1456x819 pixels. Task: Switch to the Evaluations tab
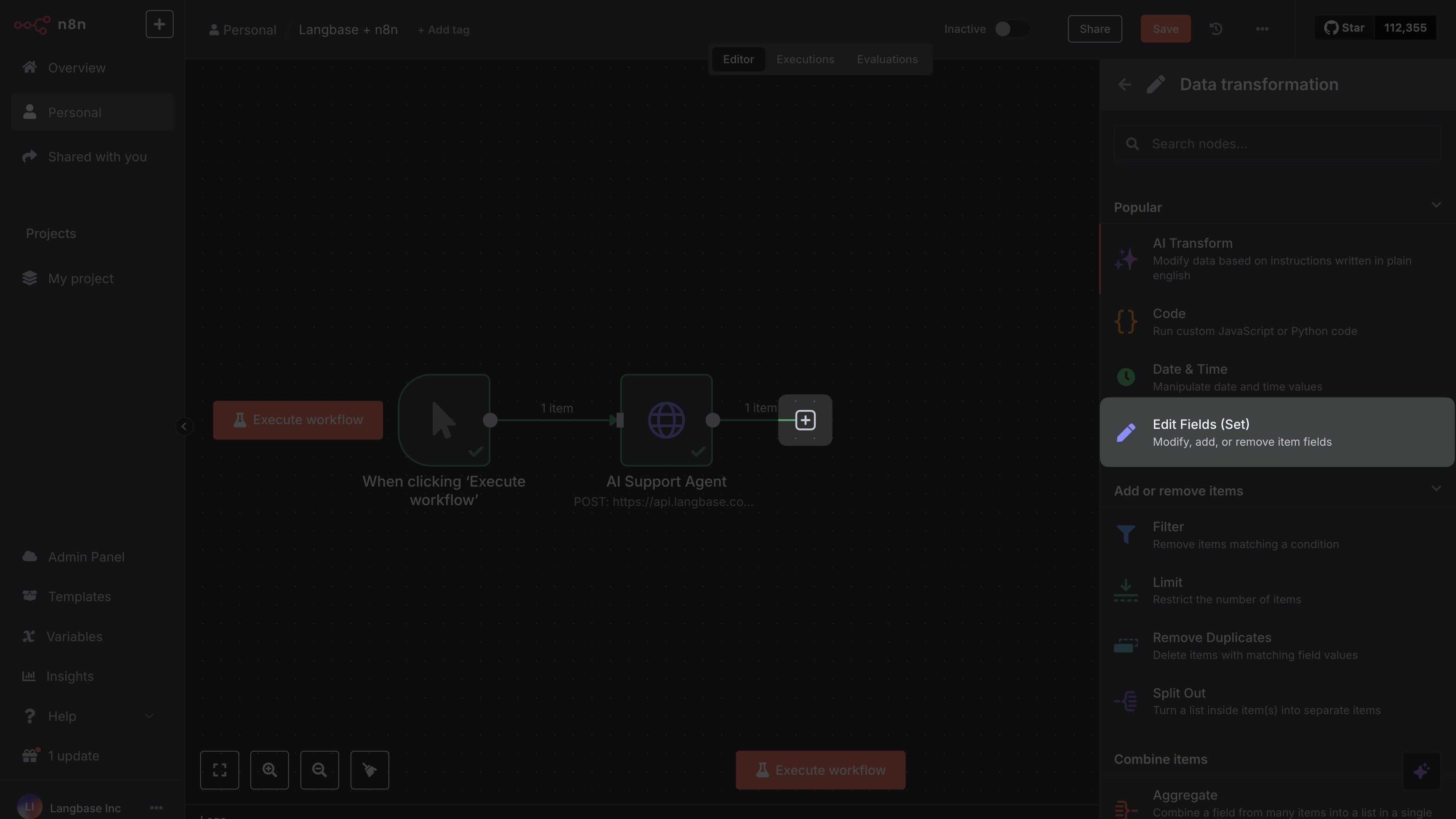887,59
